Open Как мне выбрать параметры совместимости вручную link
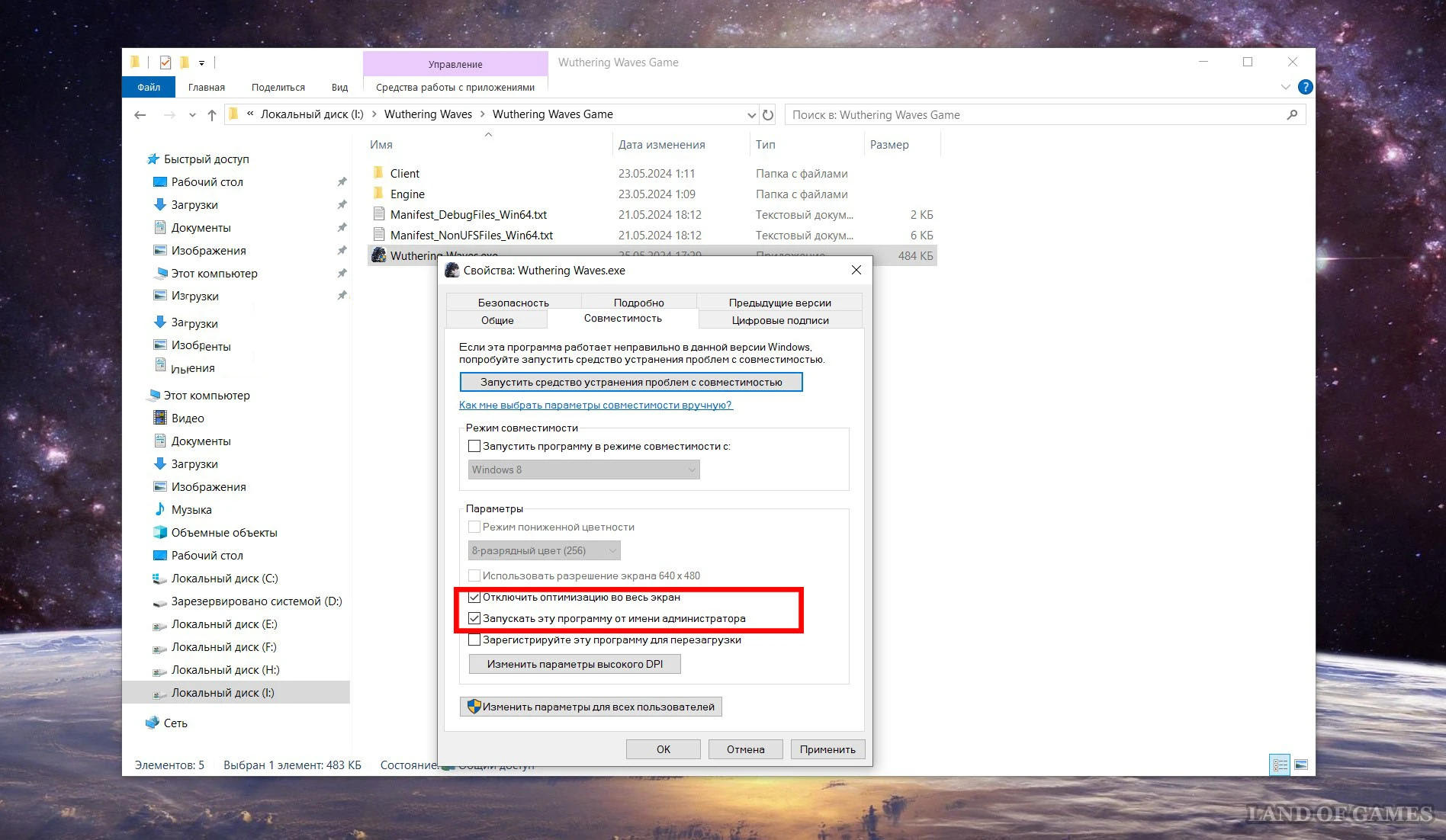The image size is (1446, 840). point(596,405)
